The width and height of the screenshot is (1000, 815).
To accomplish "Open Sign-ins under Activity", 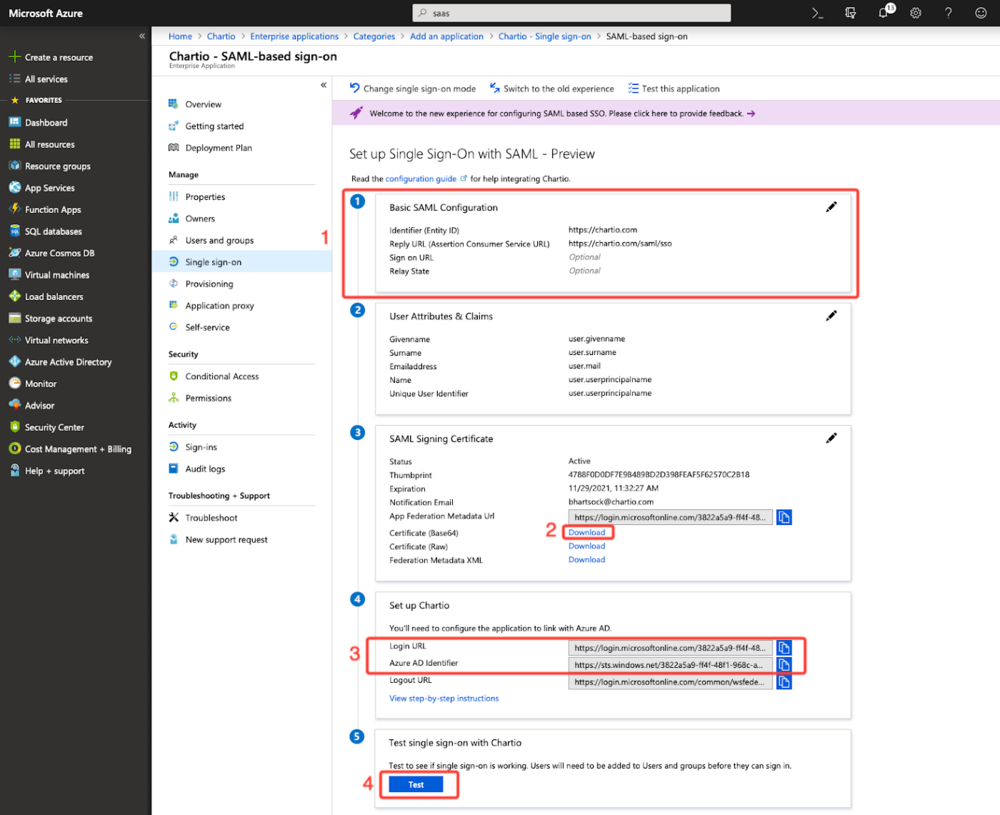I will click(x=201, y=447).
